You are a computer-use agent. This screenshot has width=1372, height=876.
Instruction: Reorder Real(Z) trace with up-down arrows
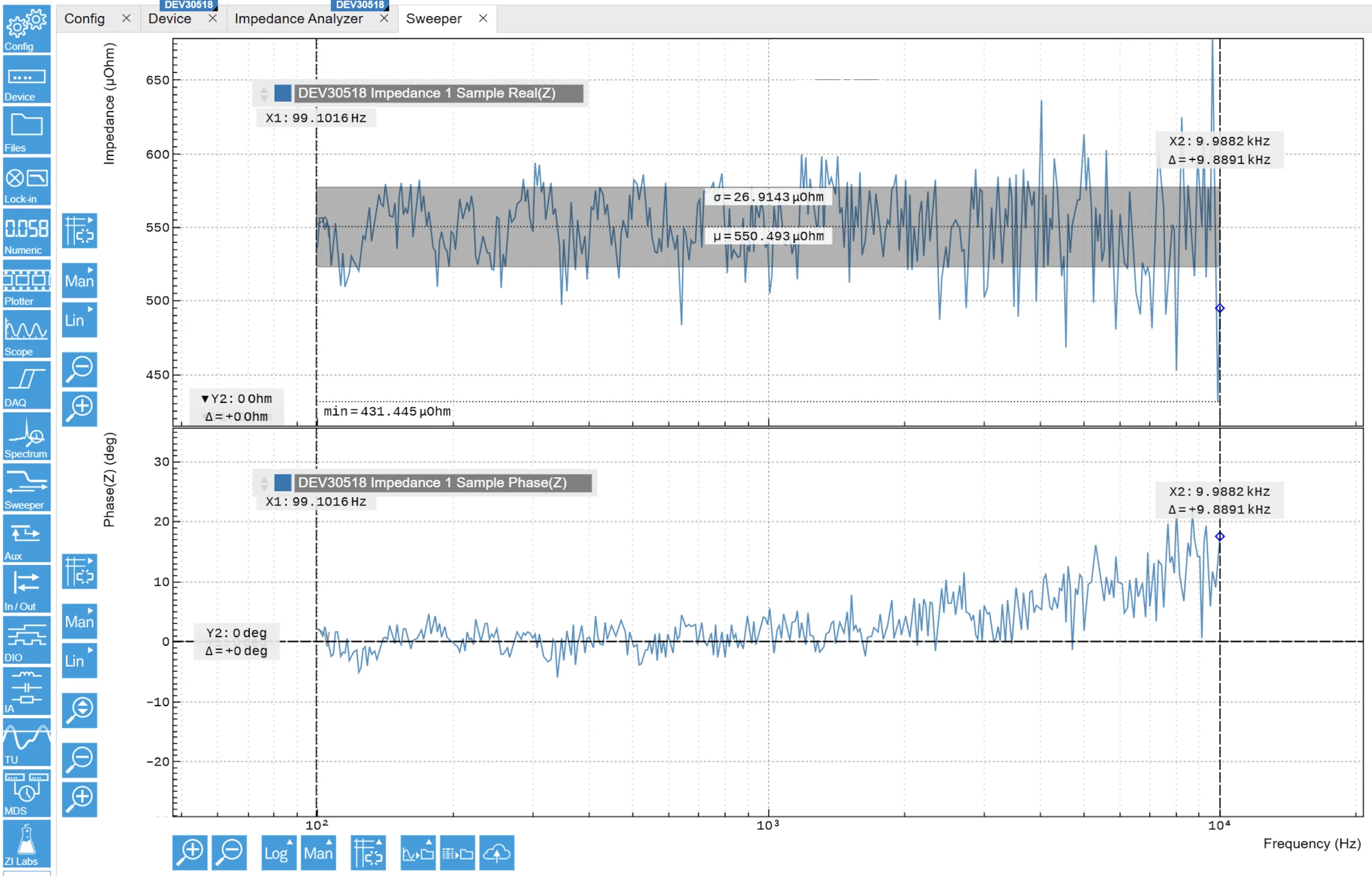click(x=264, y=93)
